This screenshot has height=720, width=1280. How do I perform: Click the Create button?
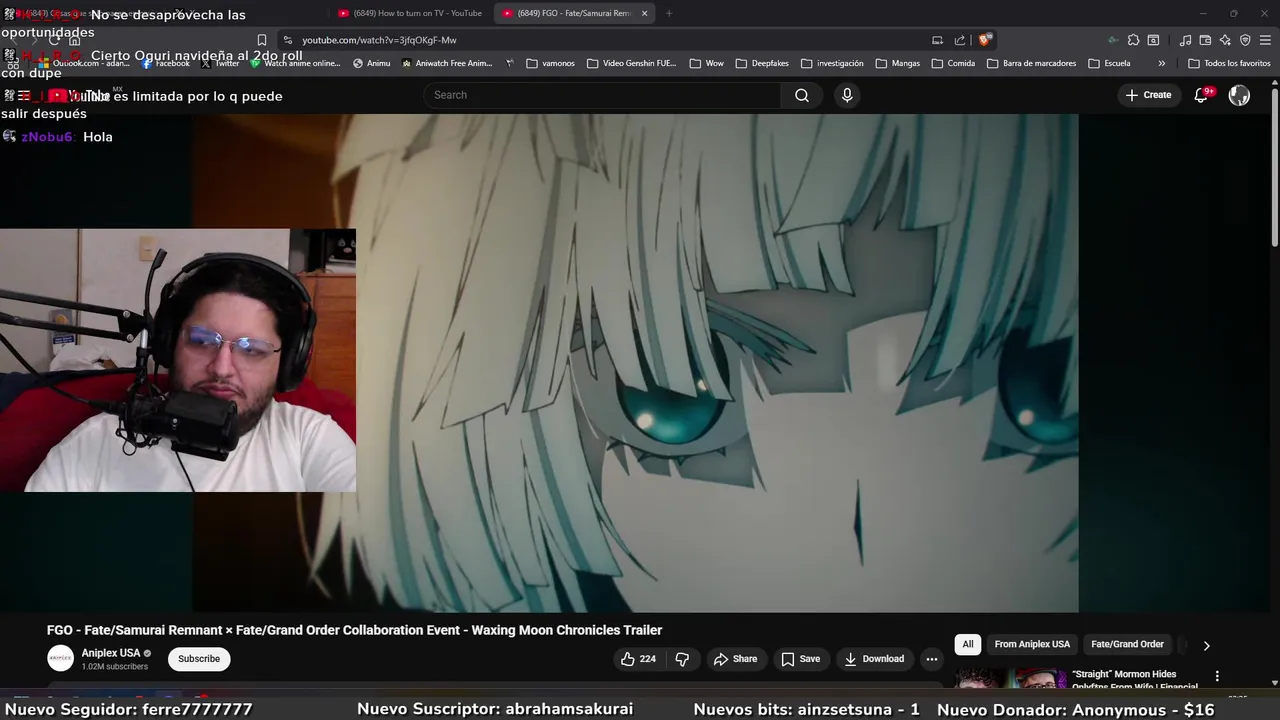(x=1148, y=95)
